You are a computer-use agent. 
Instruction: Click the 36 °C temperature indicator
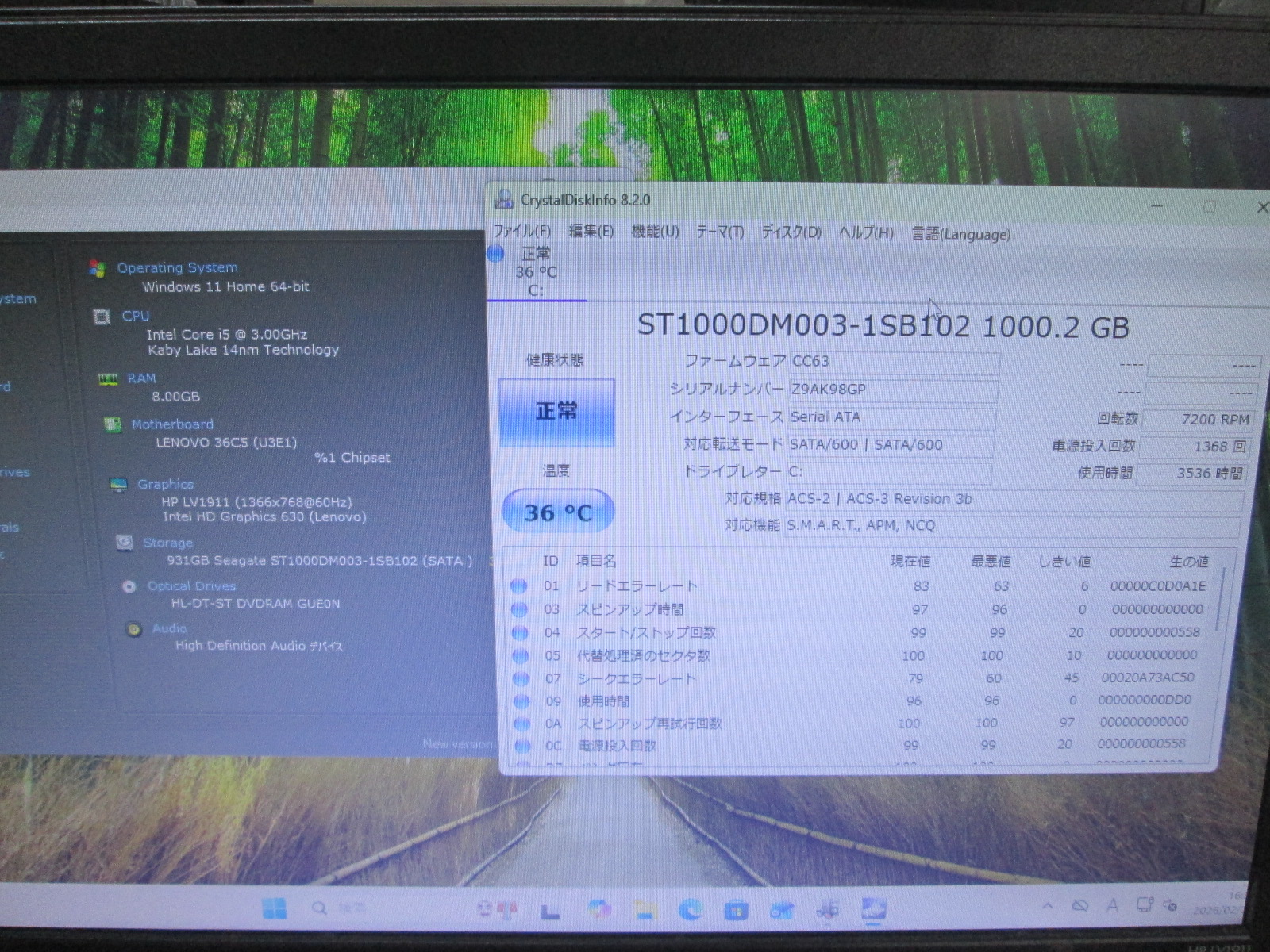click(558, 512)
